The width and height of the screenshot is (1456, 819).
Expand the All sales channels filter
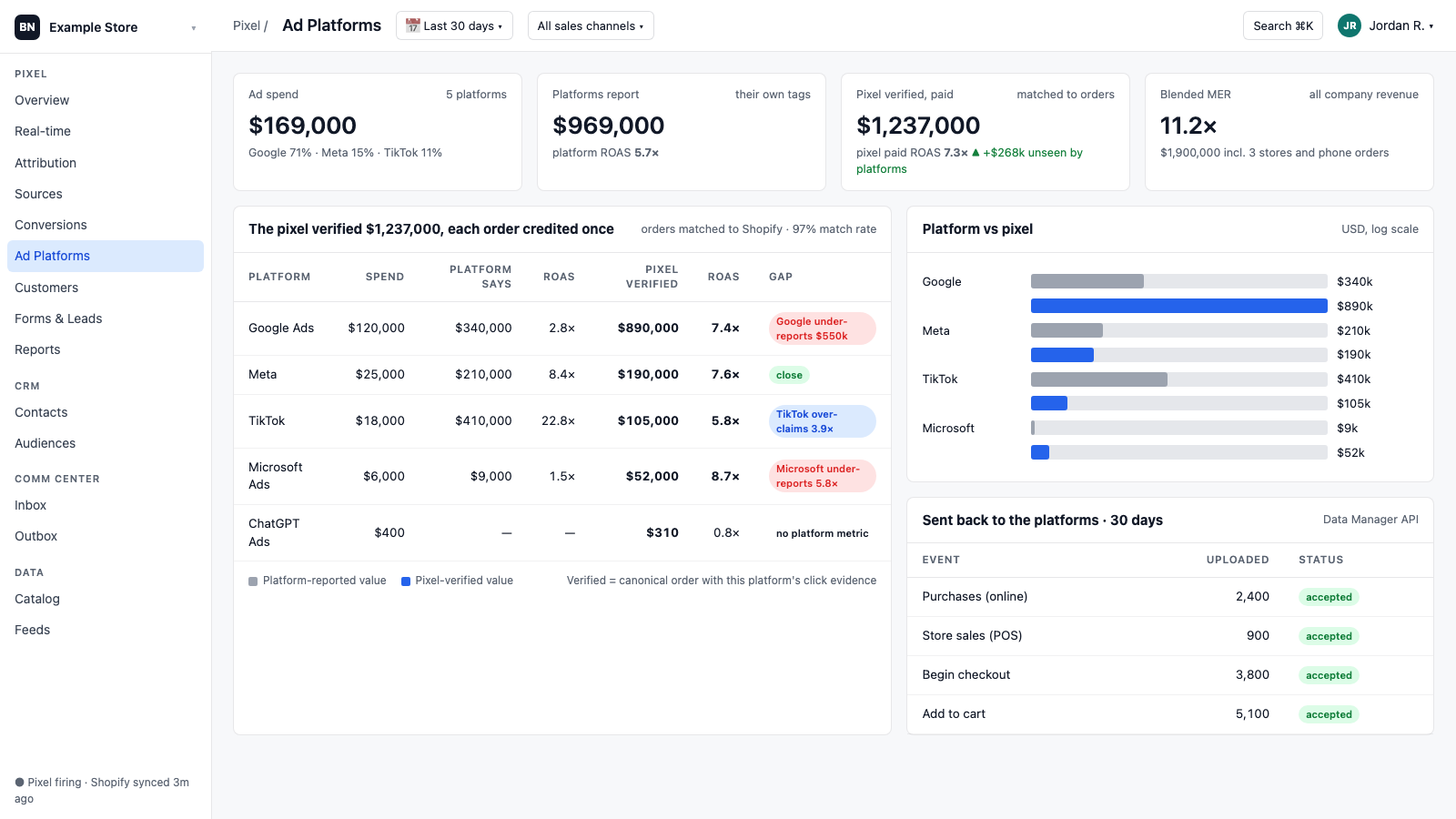591,25
